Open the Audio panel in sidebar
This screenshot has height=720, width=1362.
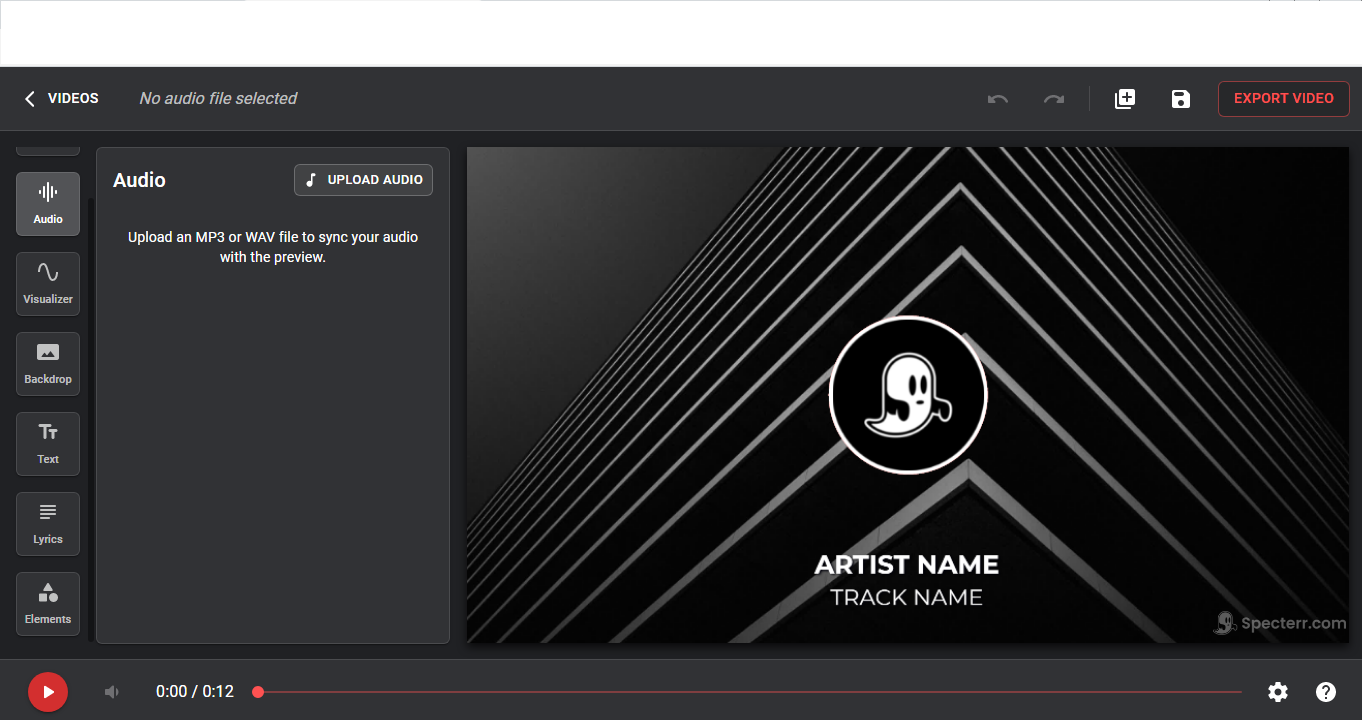point(48,204)
